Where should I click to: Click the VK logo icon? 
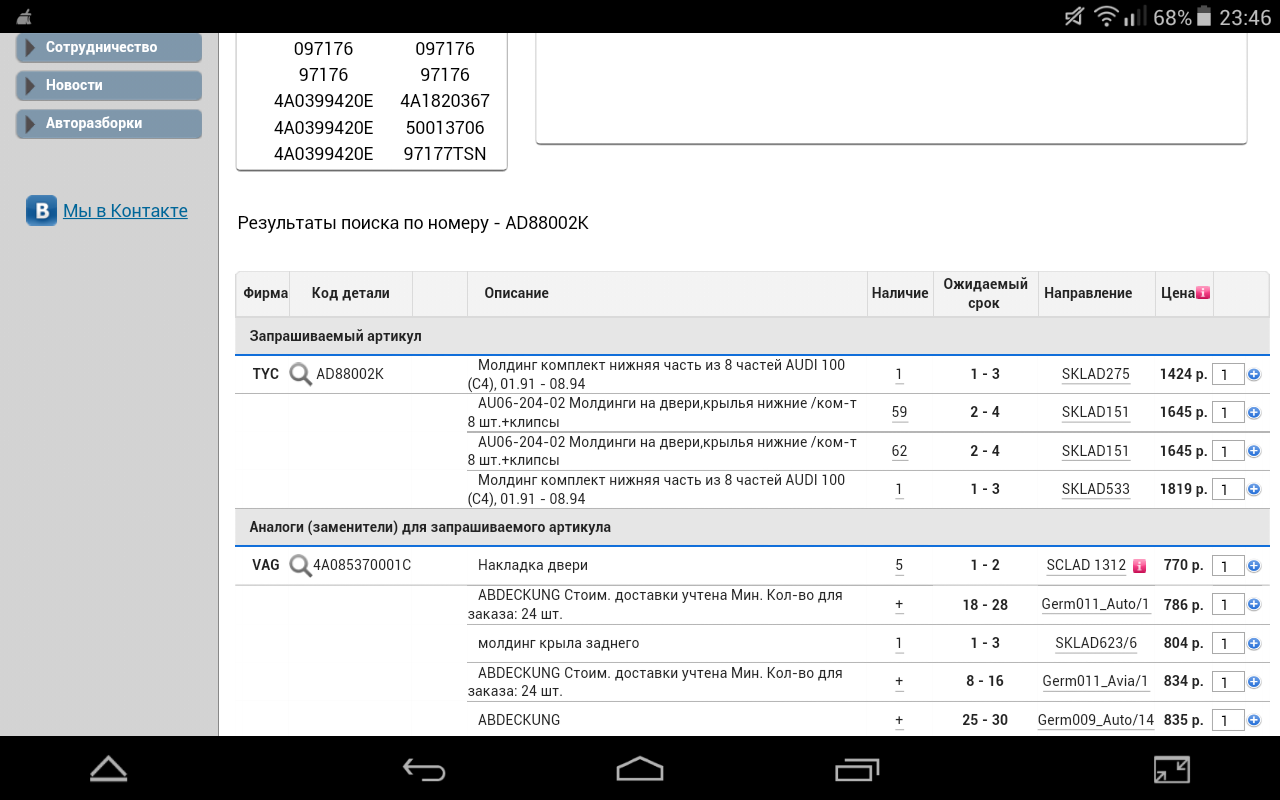pos(41,211)
